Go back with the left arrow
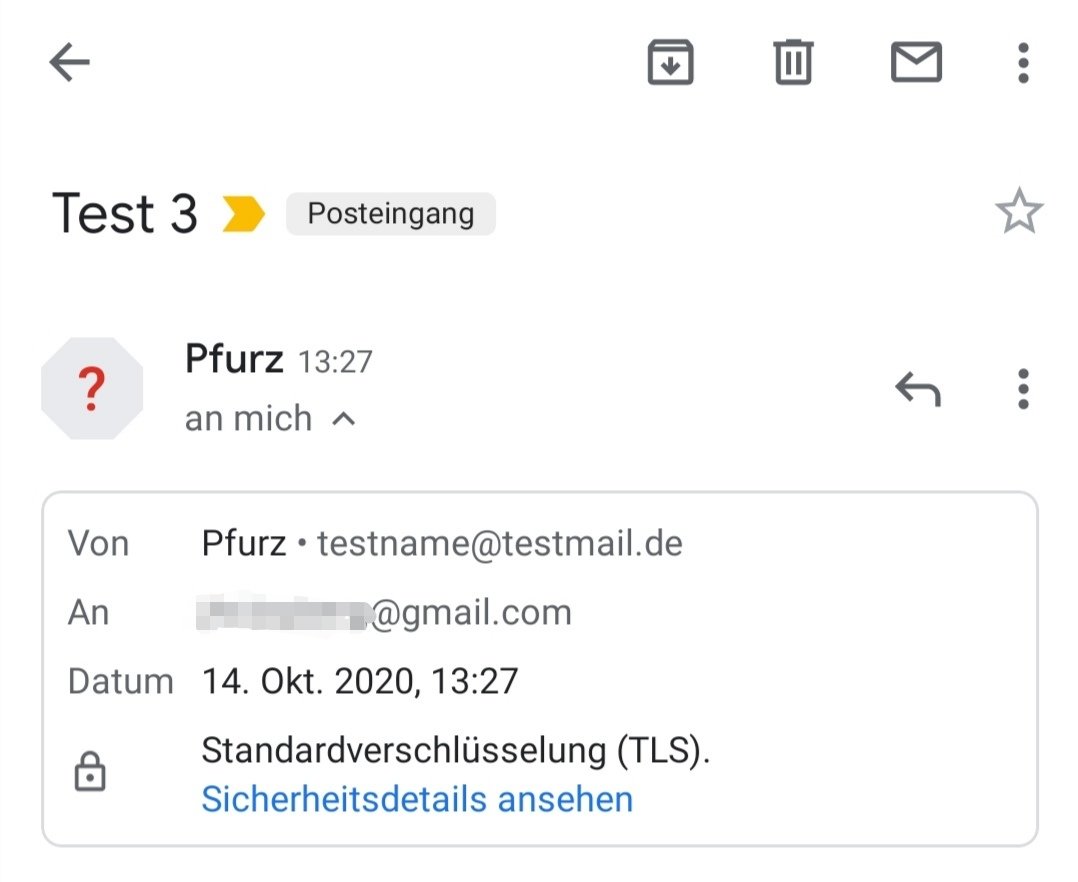1078x882 pixels. (x=69, y=62)
